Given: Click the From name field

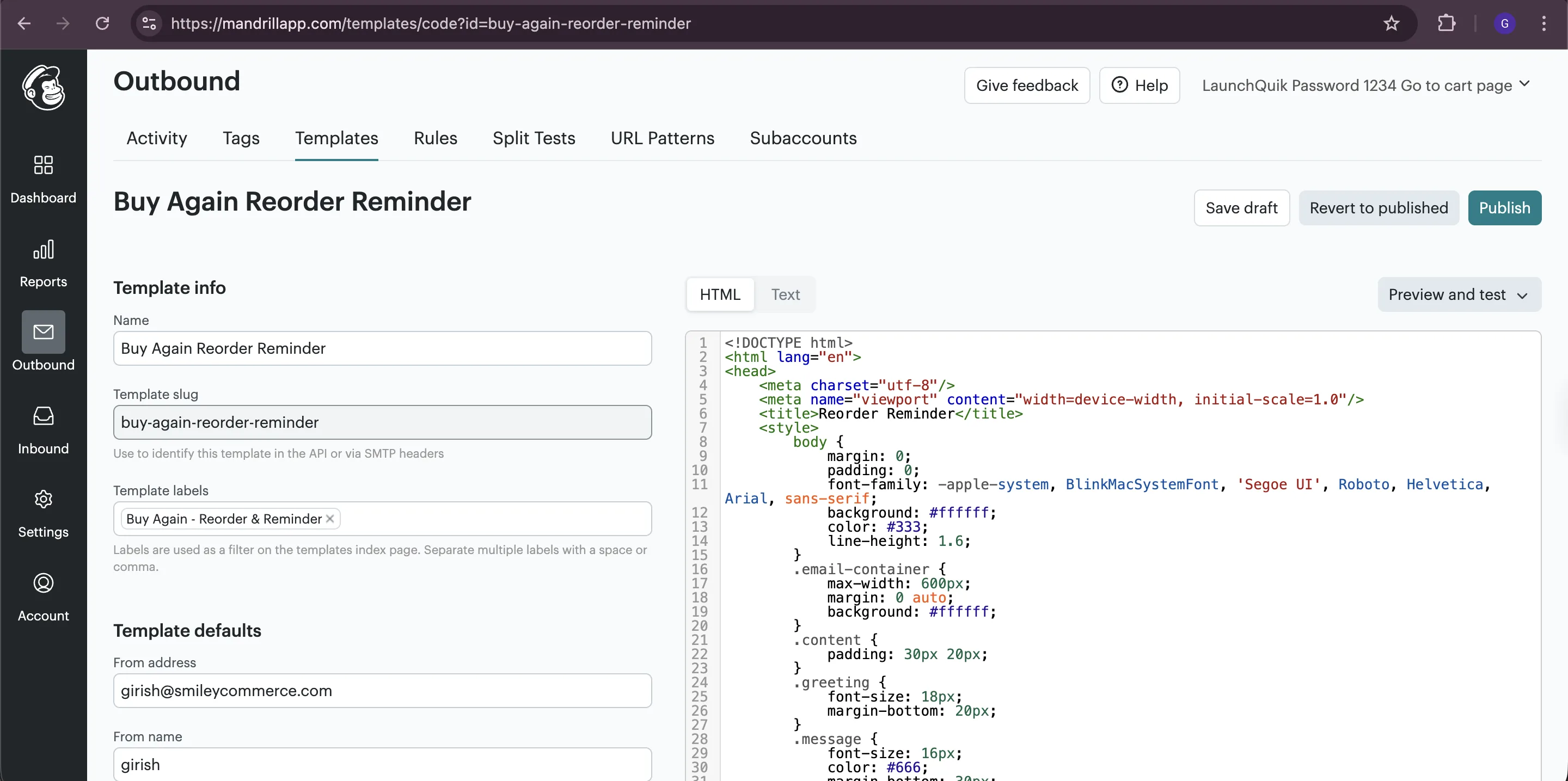Looking at the screenshot, I should point(382,764).
